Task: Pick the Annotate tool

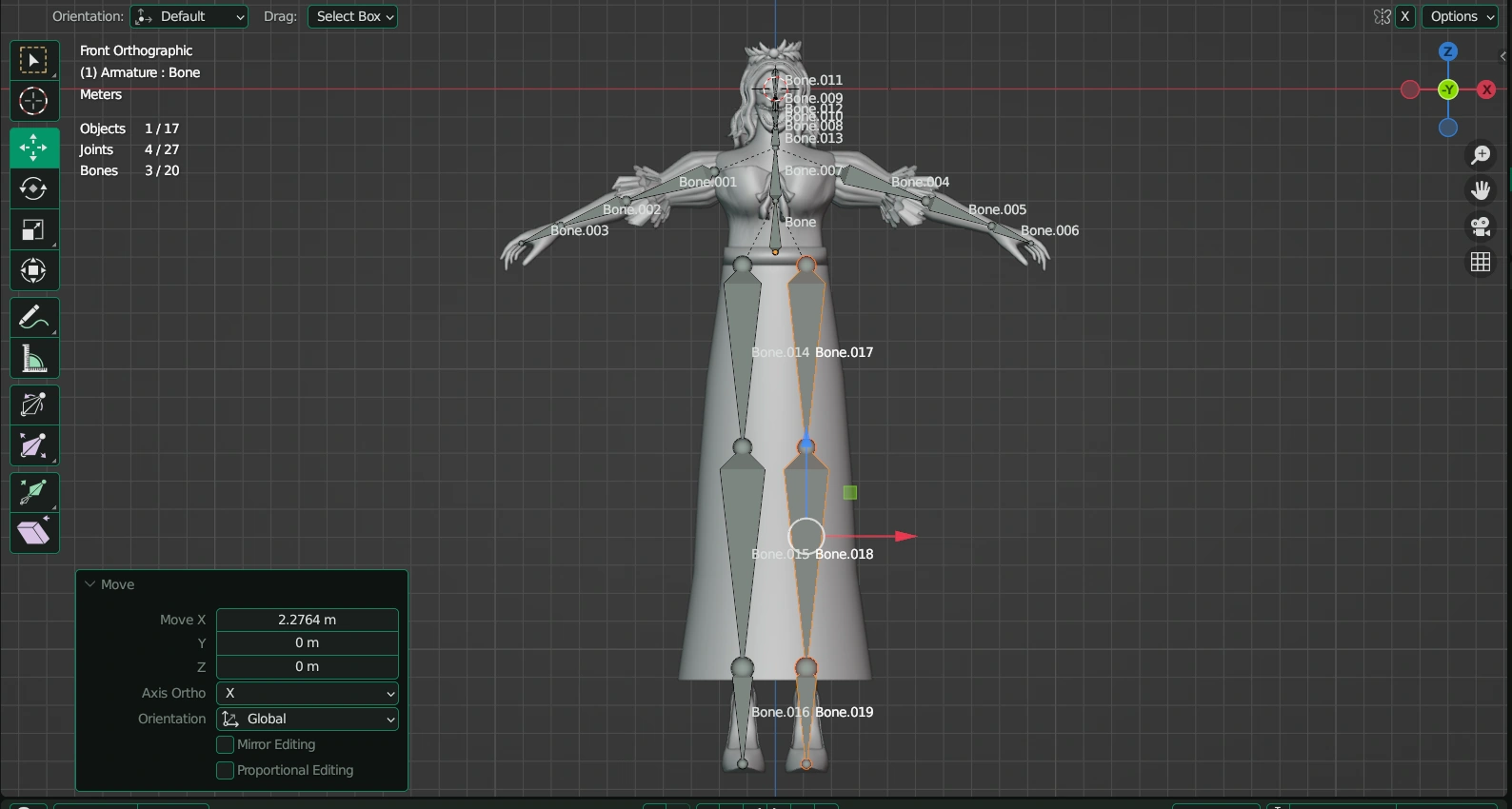Action: point(33,317)
